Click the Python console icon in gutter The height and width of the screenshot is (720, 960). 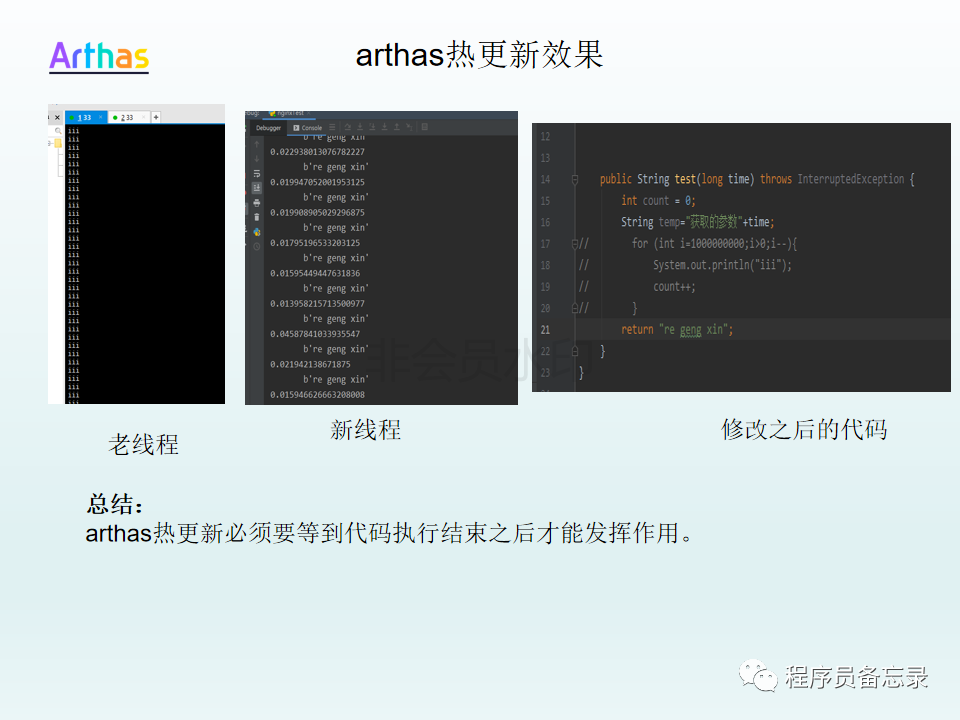click(x=257, y=232)
